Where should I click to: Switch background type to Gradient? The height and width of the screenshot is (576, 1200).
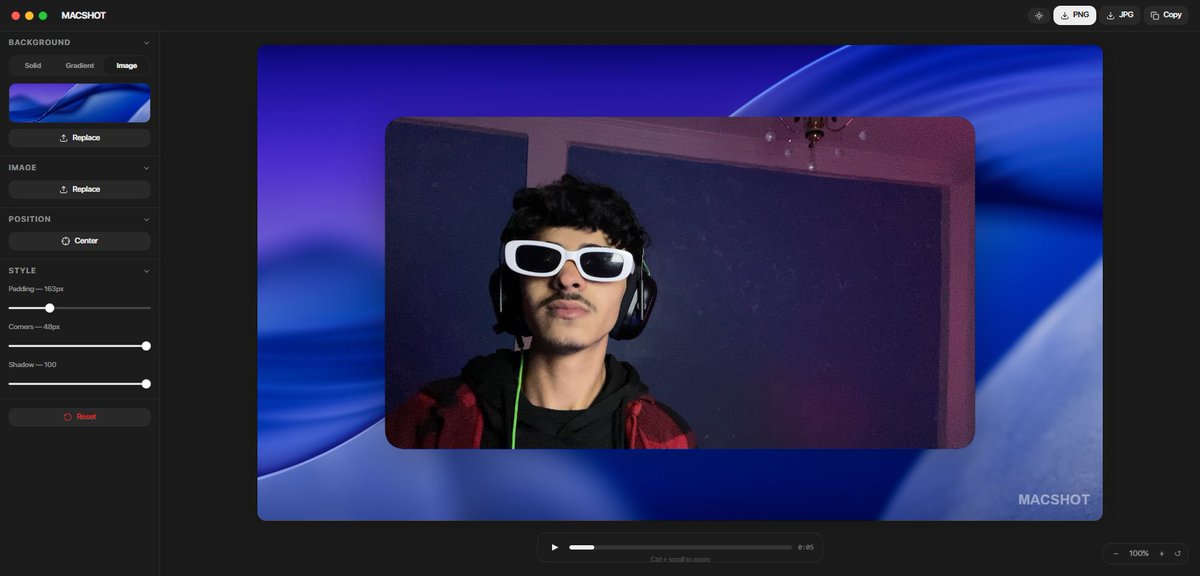[x=80, y=66]
